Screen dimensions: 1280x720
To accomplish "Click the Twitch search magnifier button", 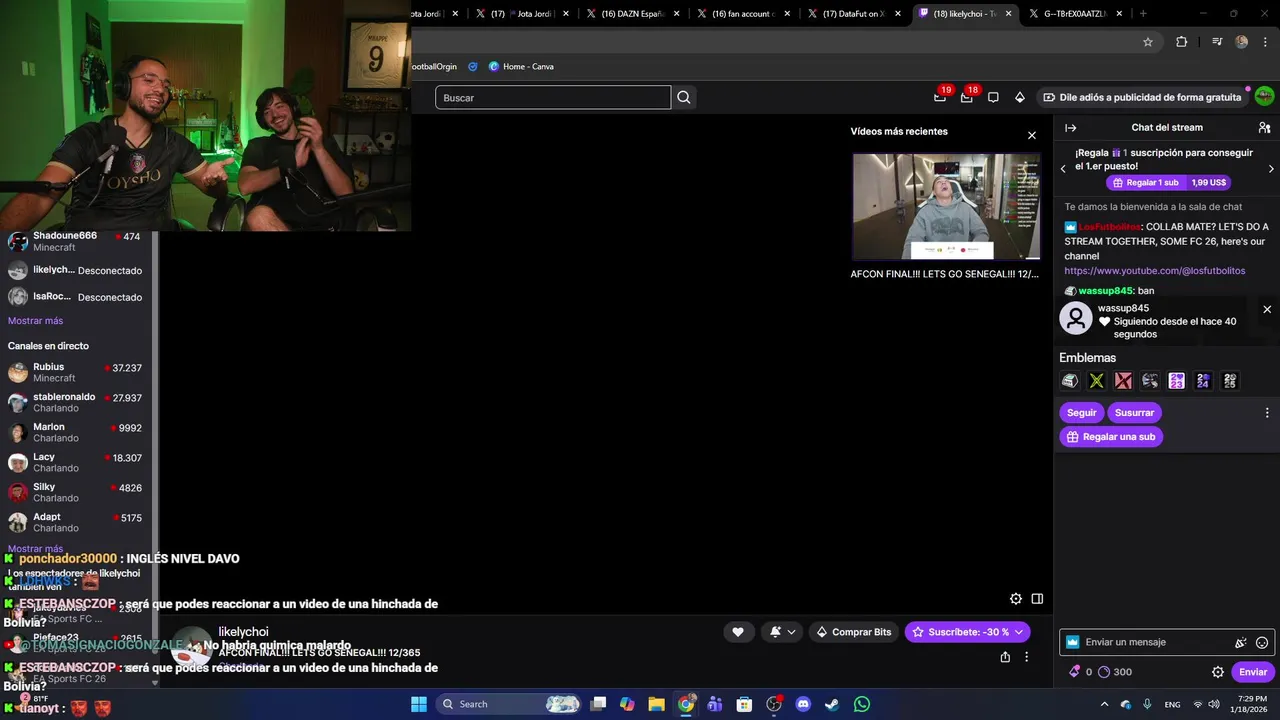I will point(684,97).
